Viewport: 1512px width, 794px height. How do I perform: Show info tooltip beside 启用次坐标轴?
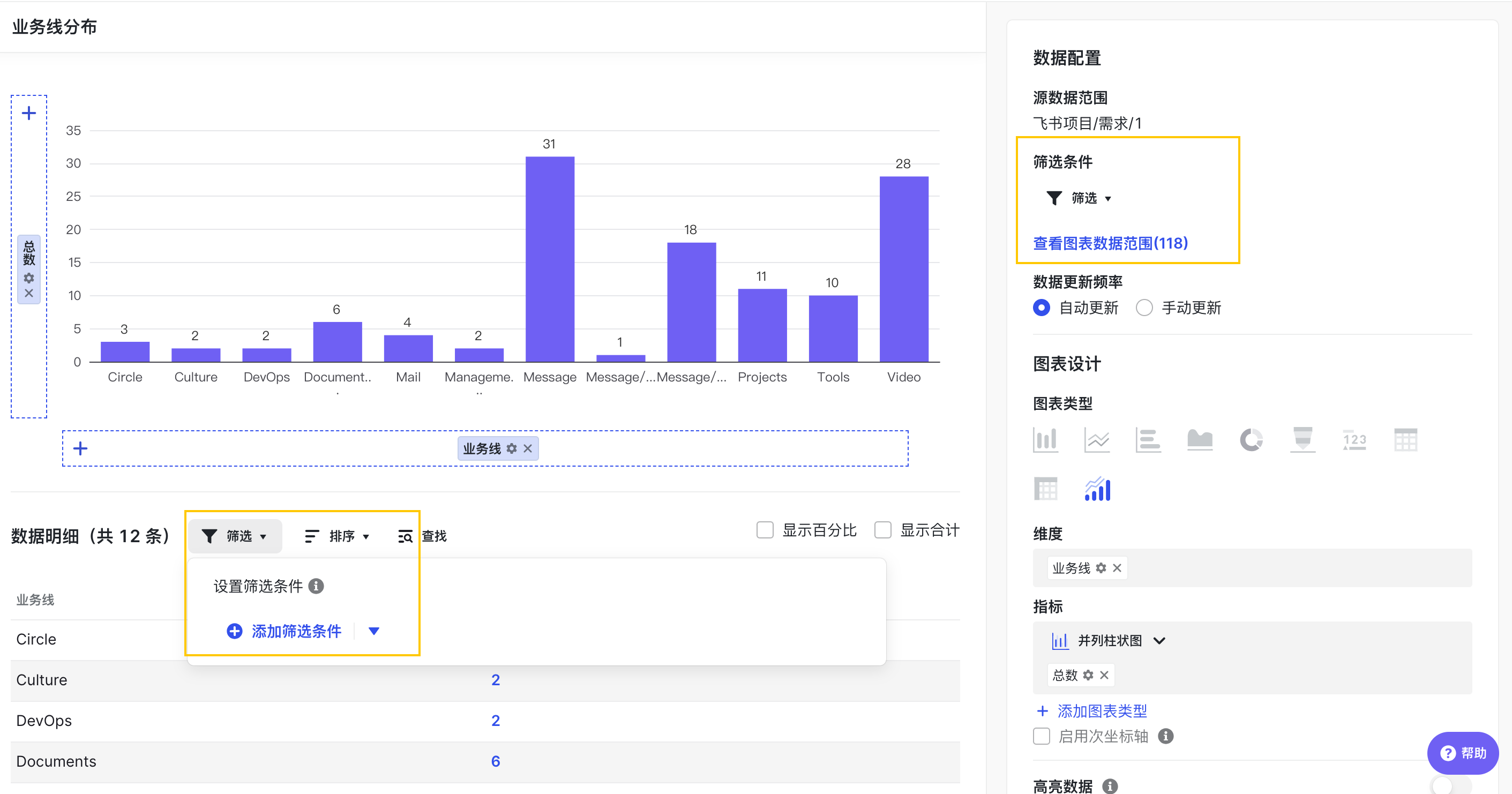pyautogui.click(x=1166, y=737)
